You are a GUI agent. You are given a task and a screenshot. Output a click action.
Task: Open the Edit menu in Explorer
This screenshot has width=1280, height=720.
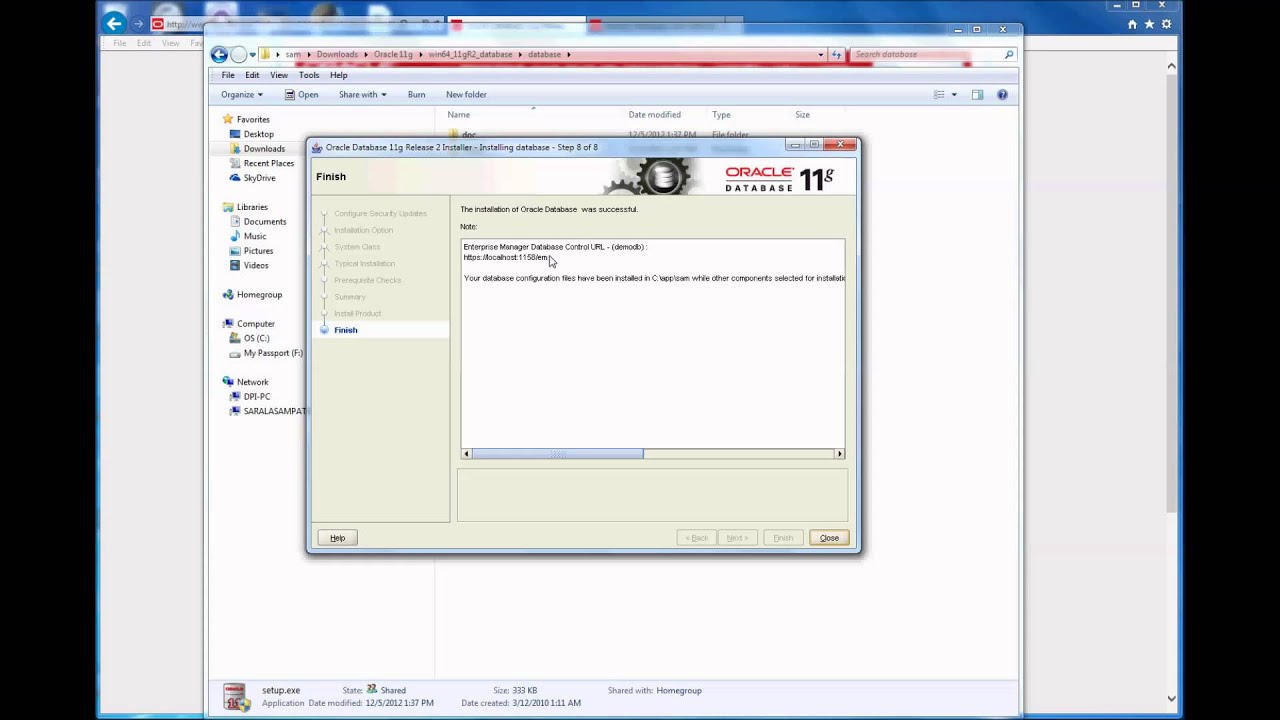(x=252, y=75)
